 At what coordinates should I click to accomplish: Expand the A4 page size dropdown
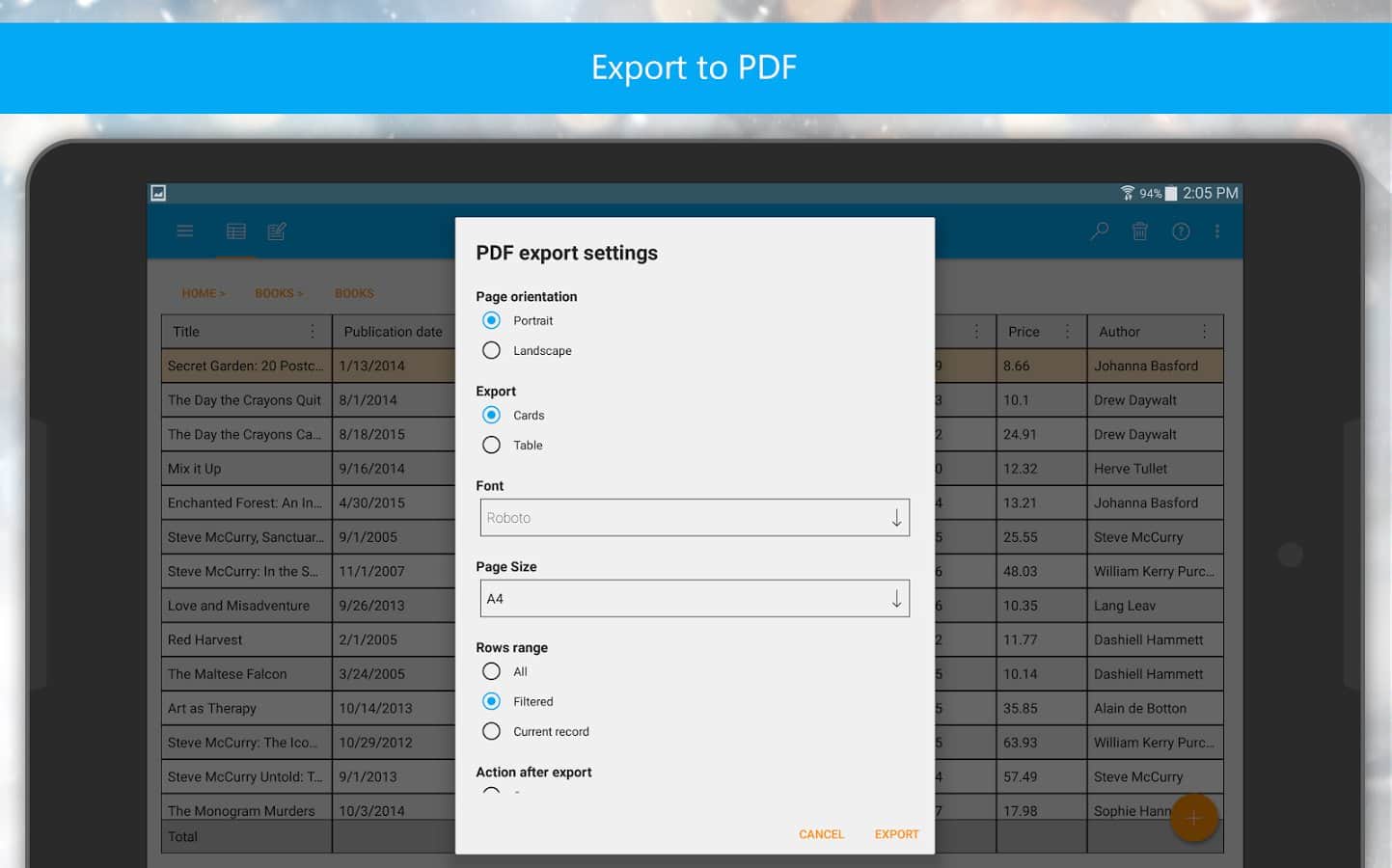695,599
